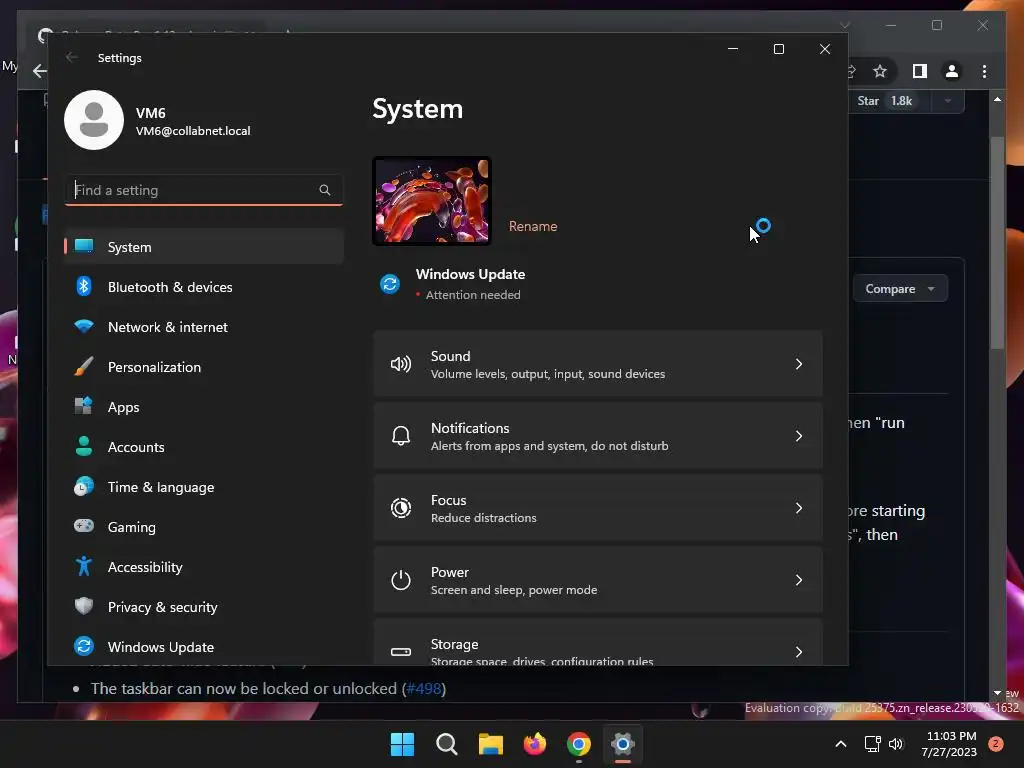Toggle Chrome side panel icon
The height and width of the screenshot is (768, 1024).
pos(920,71)
